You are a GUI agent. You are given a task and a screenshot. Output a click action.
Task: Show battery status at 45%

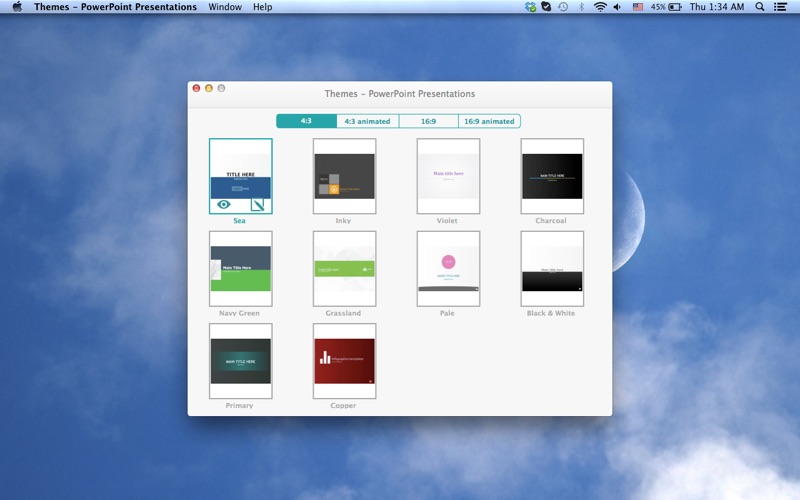pyautogui.click(x=666, y=7)
